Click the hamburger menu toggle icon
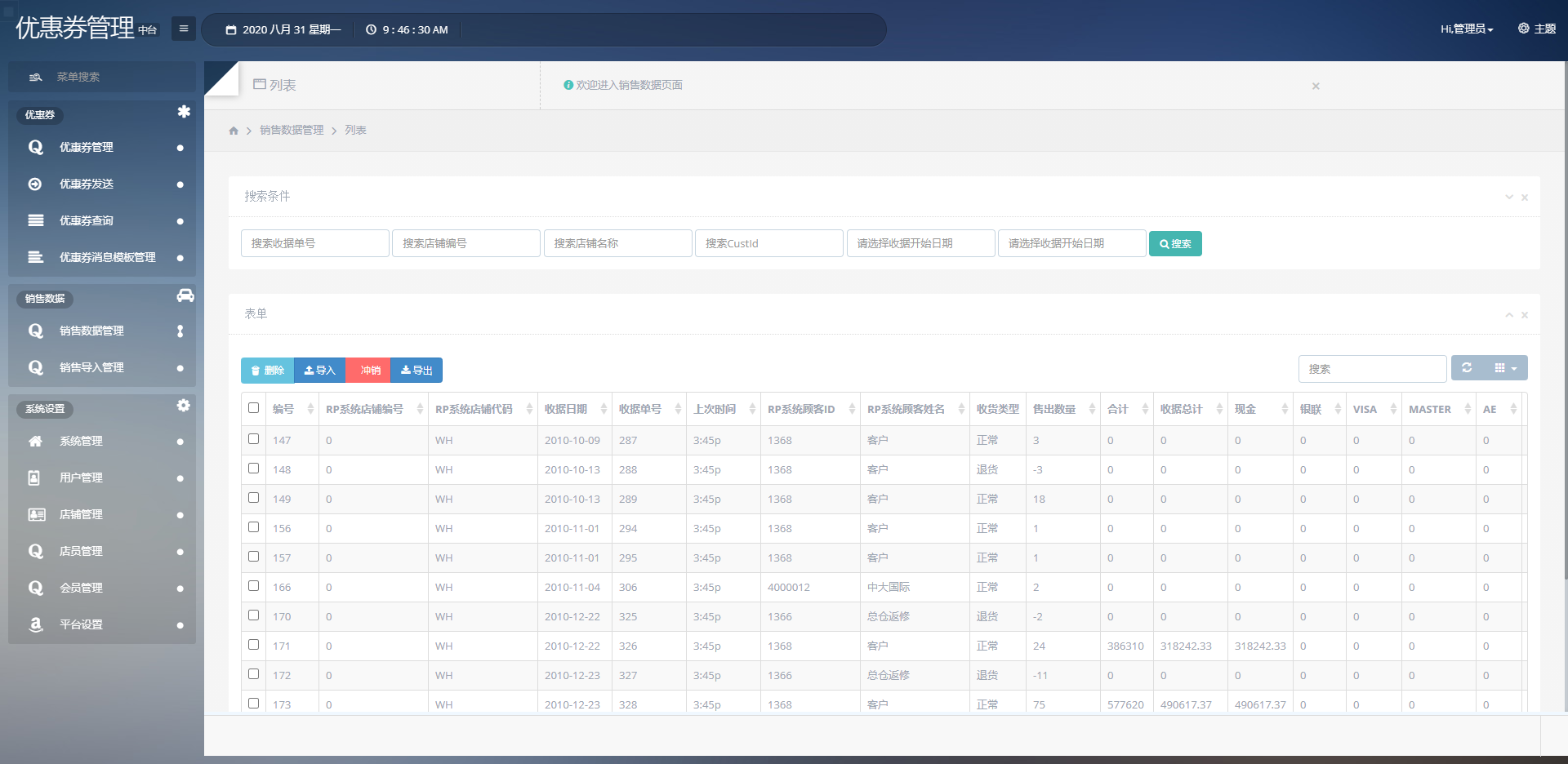 184,29
